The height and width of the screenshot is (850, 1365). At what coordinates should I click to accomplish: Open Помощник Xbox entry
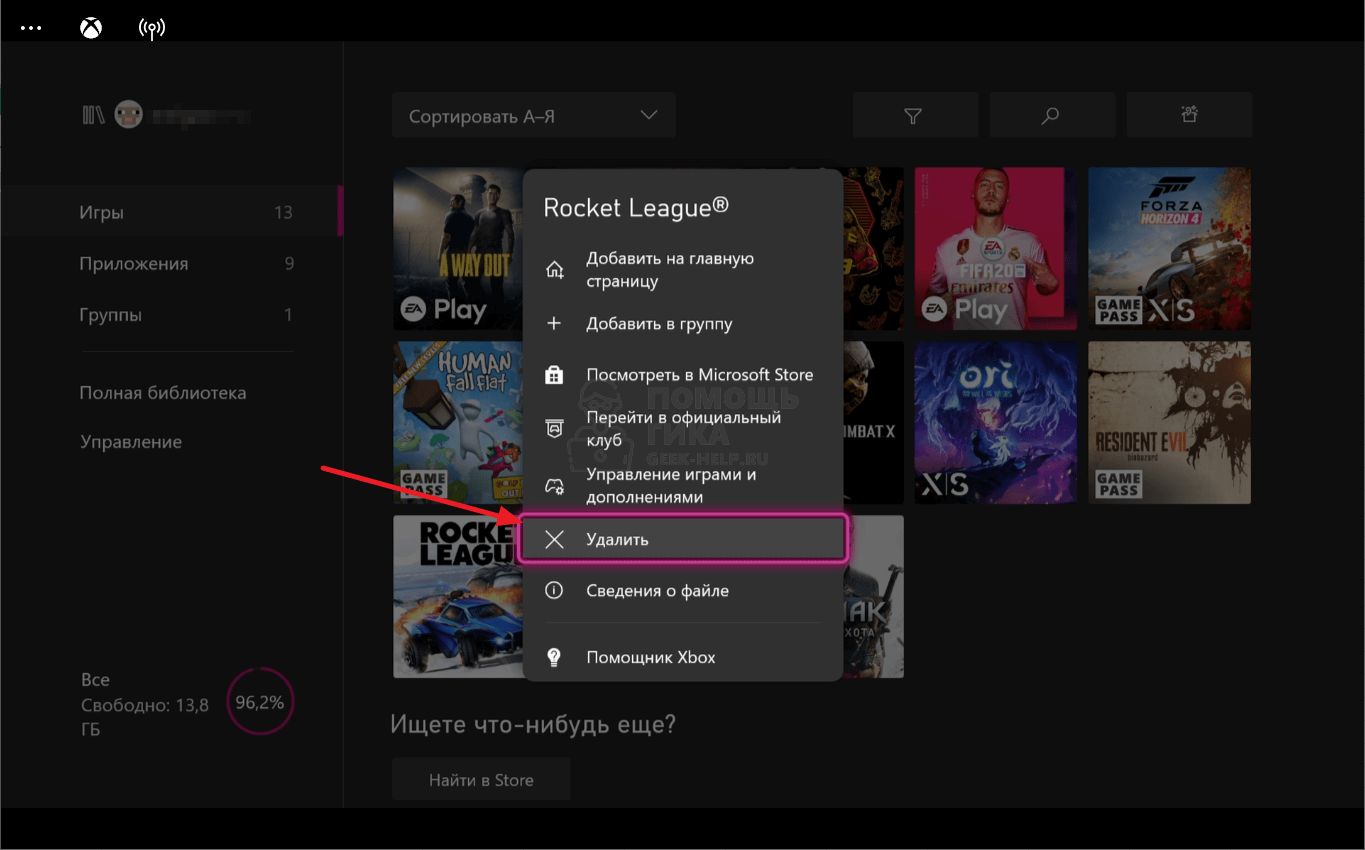click(682, 658)
